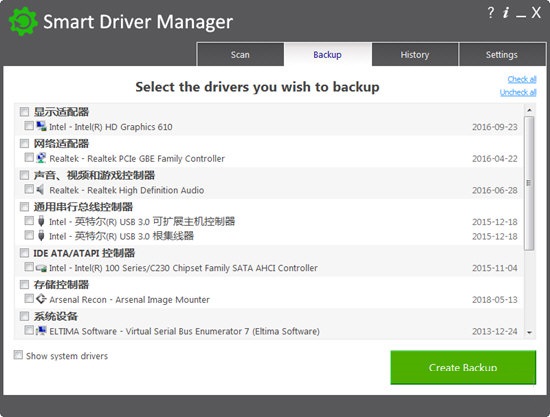Screen dimensions: 550x417
Task: Check the 通用串行总线控制器 category checkbox
Action: coord(24,207)
